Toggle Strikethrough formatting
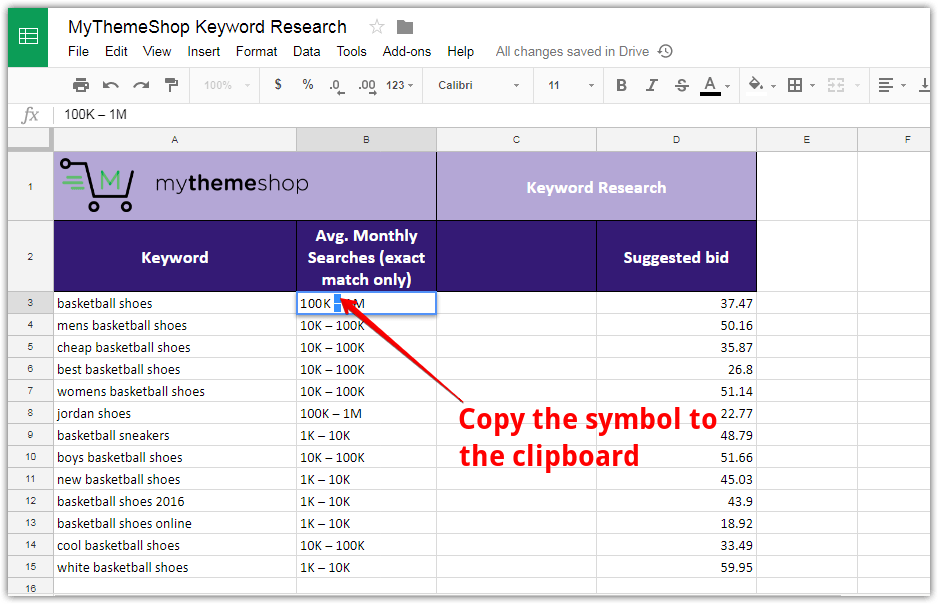The height and width of the screenshot is (604, 938). 681,86
